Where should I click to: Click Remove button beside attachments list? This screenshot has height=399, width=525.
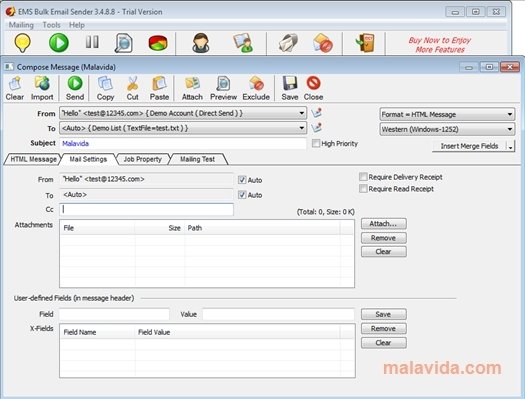click(384, 238)
